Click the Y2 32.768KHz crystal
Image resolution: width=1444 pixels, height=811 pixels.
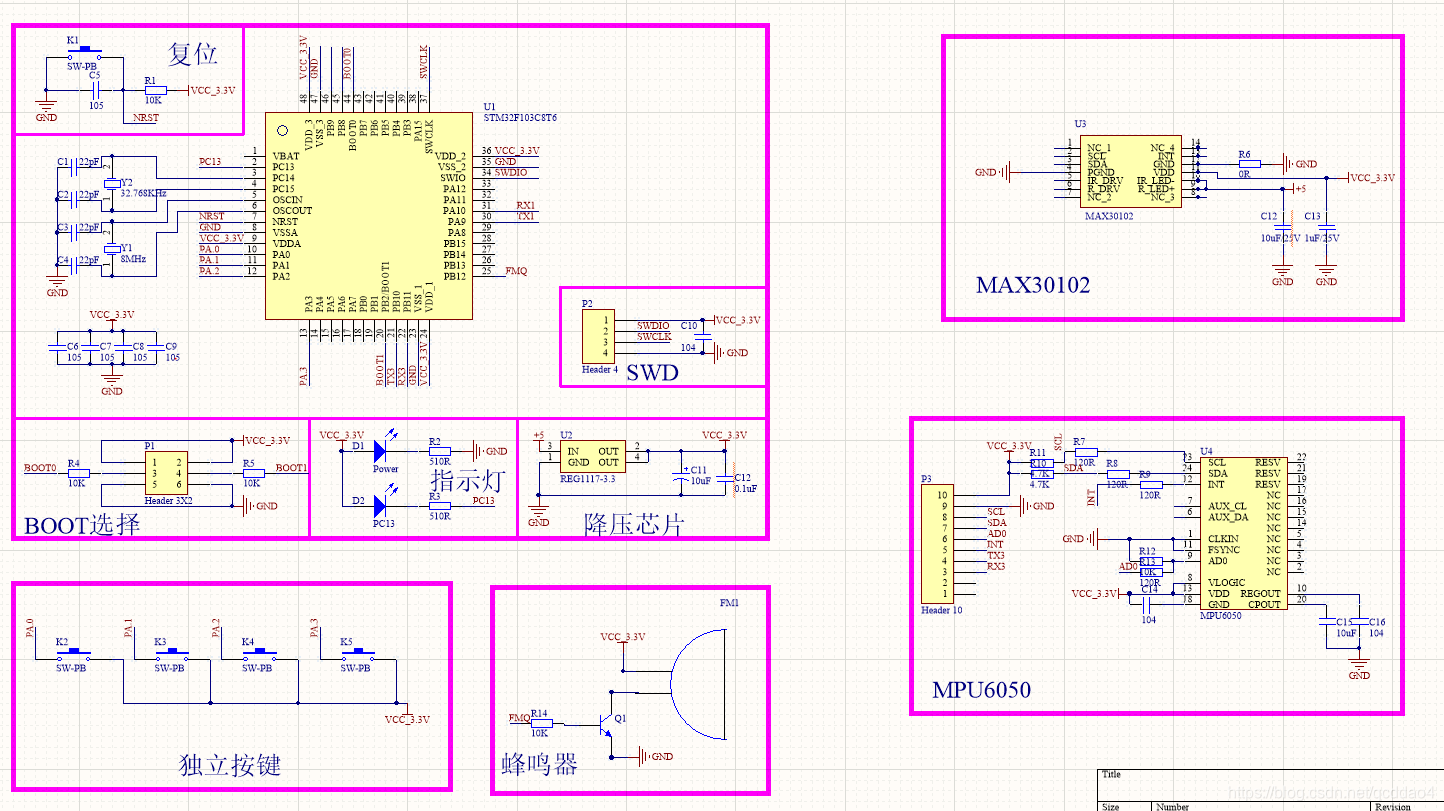pyautogui.click(x=112, y=184)
